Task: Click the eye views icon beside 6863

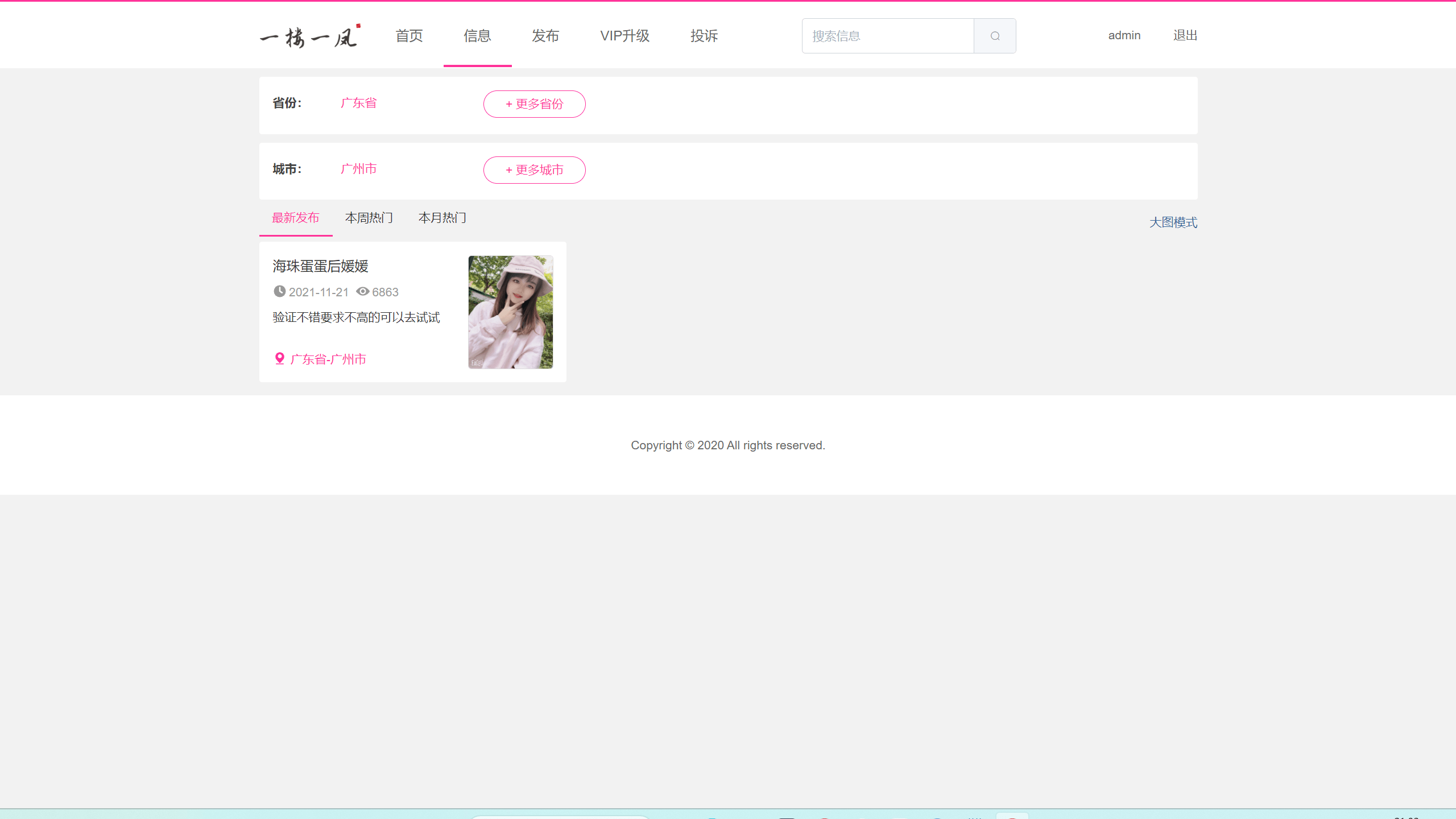Action: pos(363,291)
